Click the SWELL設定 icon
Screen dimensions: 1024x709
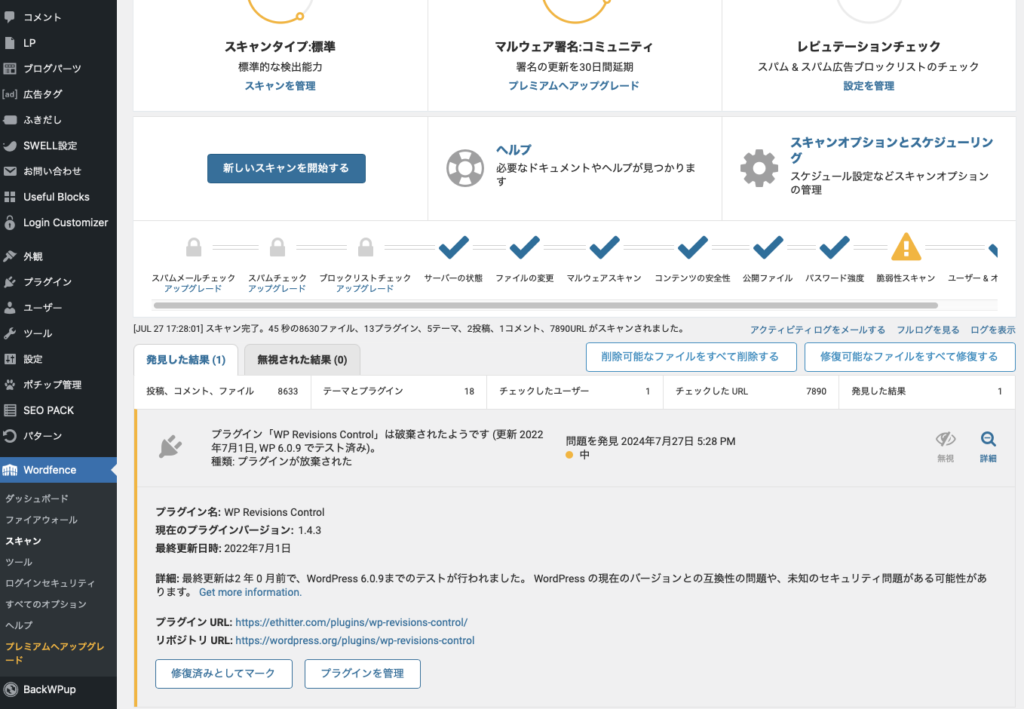(10, 146)
